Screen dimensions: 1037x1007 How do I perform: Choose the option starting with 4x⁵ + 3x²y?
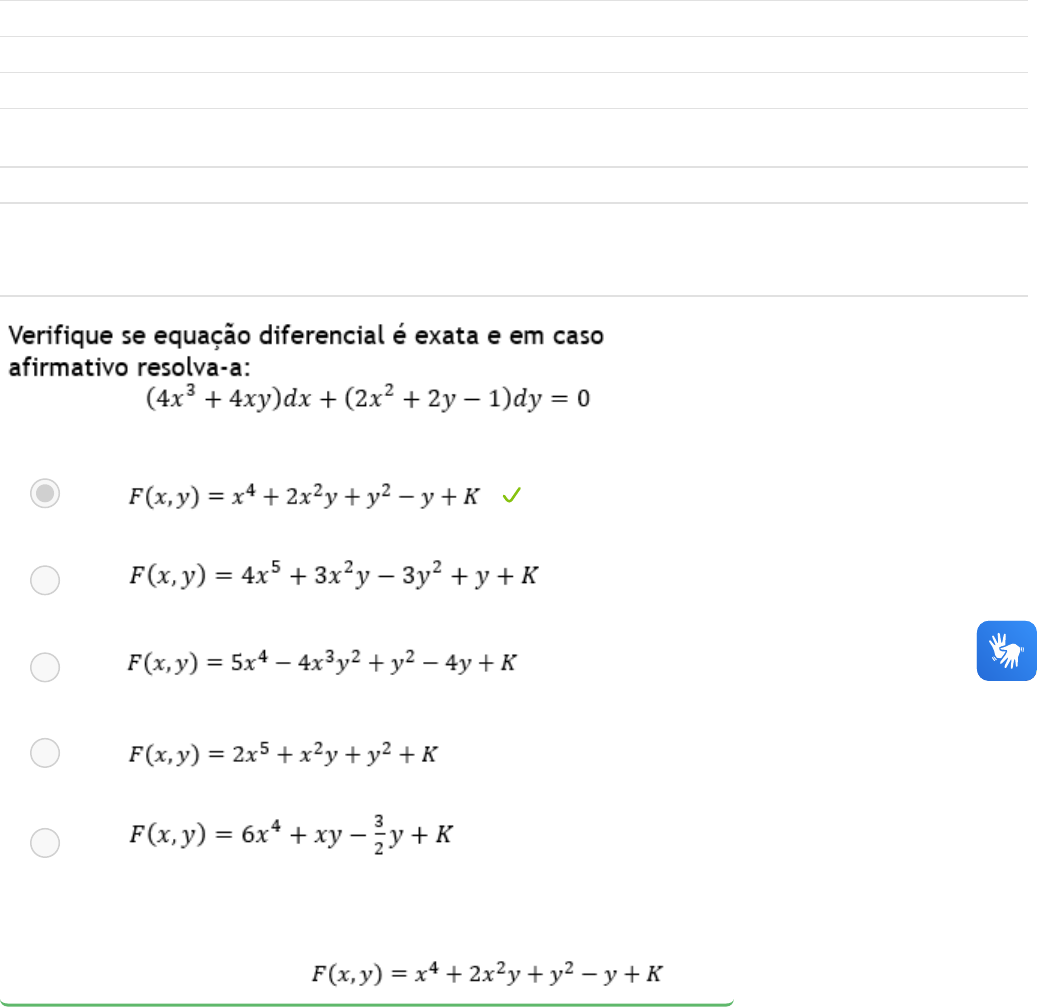(45, 580)
